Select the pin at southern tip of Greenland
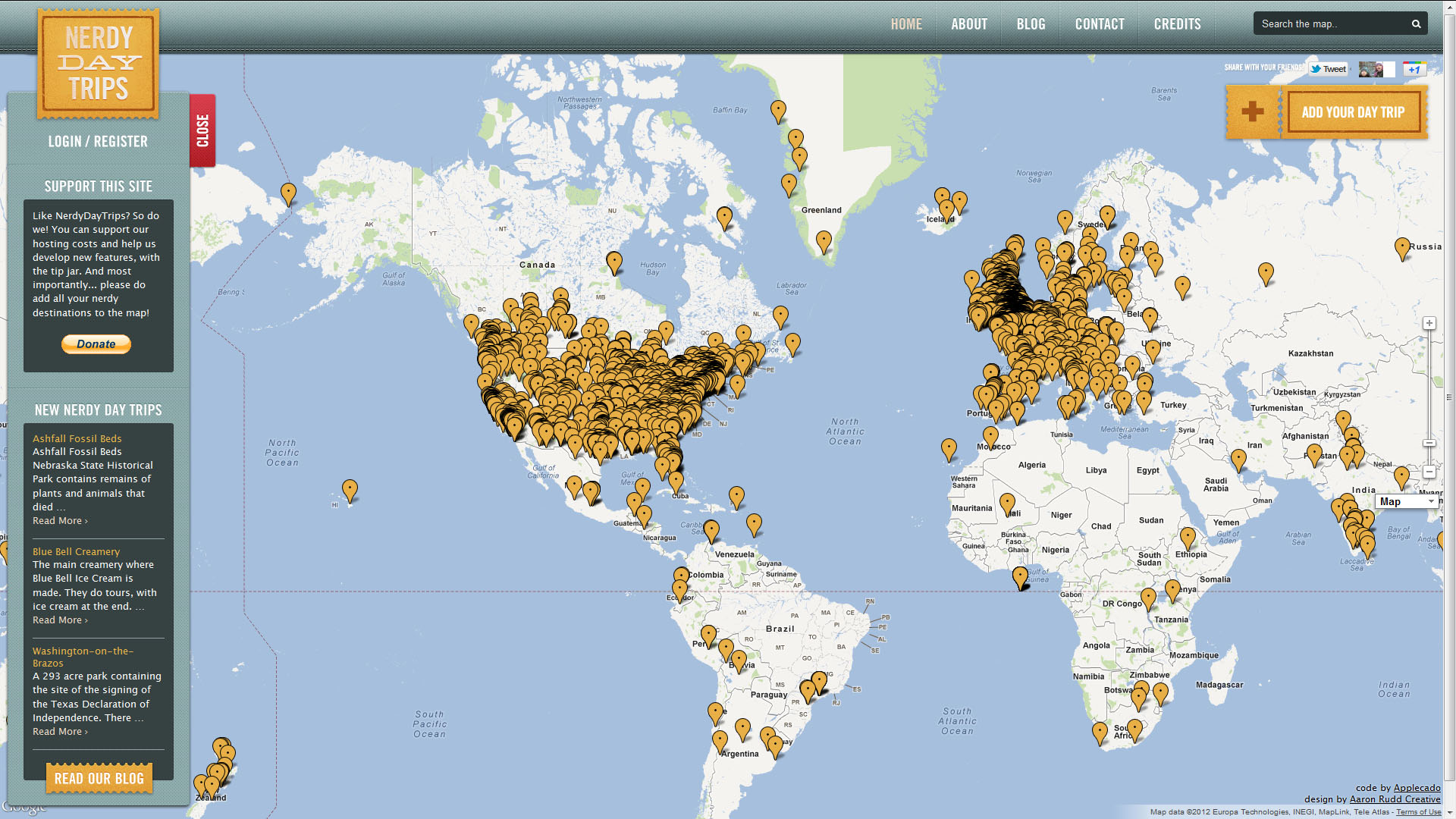The width and height of the screenshot is (1456, 819). pyautogui.click(x=824, y=243)
